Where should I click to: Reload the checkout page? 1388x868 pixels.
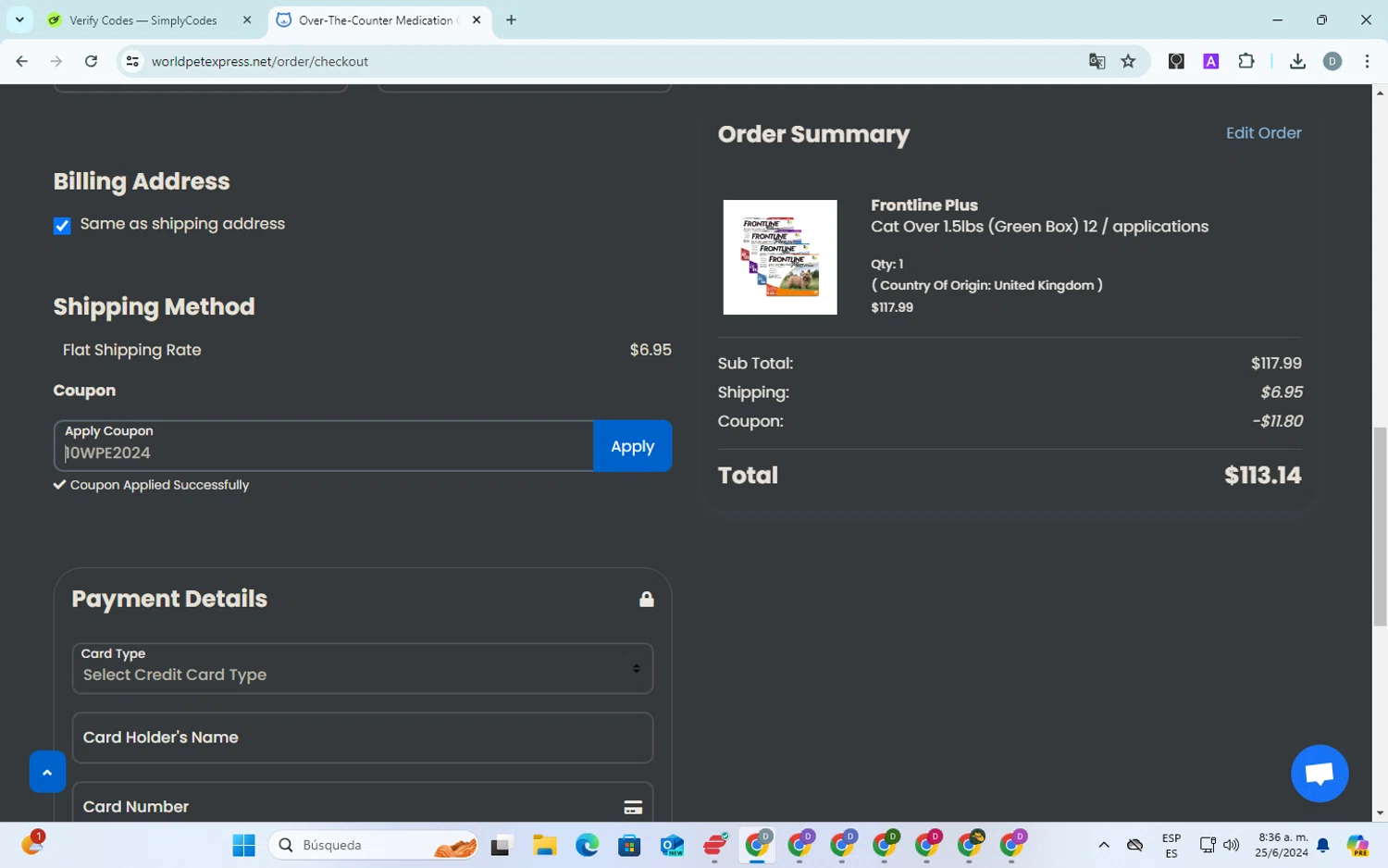91,61
